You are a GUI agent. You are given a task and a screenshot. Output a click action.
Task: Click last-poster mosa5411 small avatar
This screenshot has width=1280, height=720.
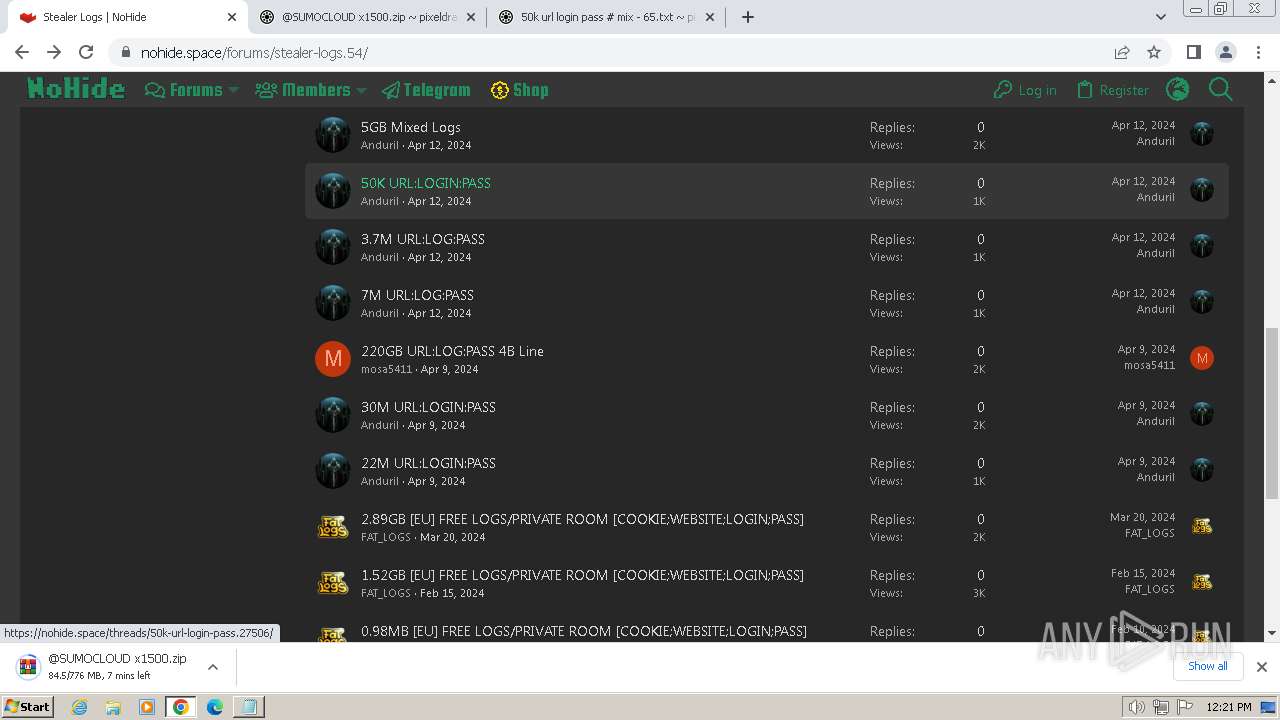click(x=1202, y=358)
